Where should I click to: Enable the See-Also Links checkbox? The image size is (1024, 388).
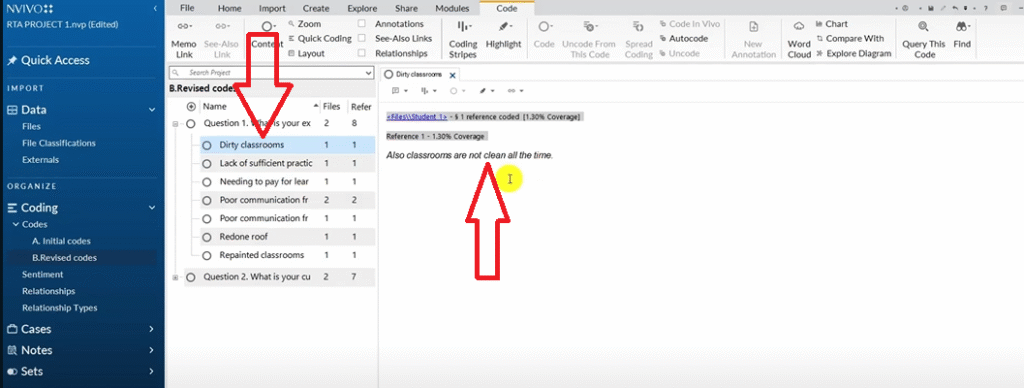(362, 39)
